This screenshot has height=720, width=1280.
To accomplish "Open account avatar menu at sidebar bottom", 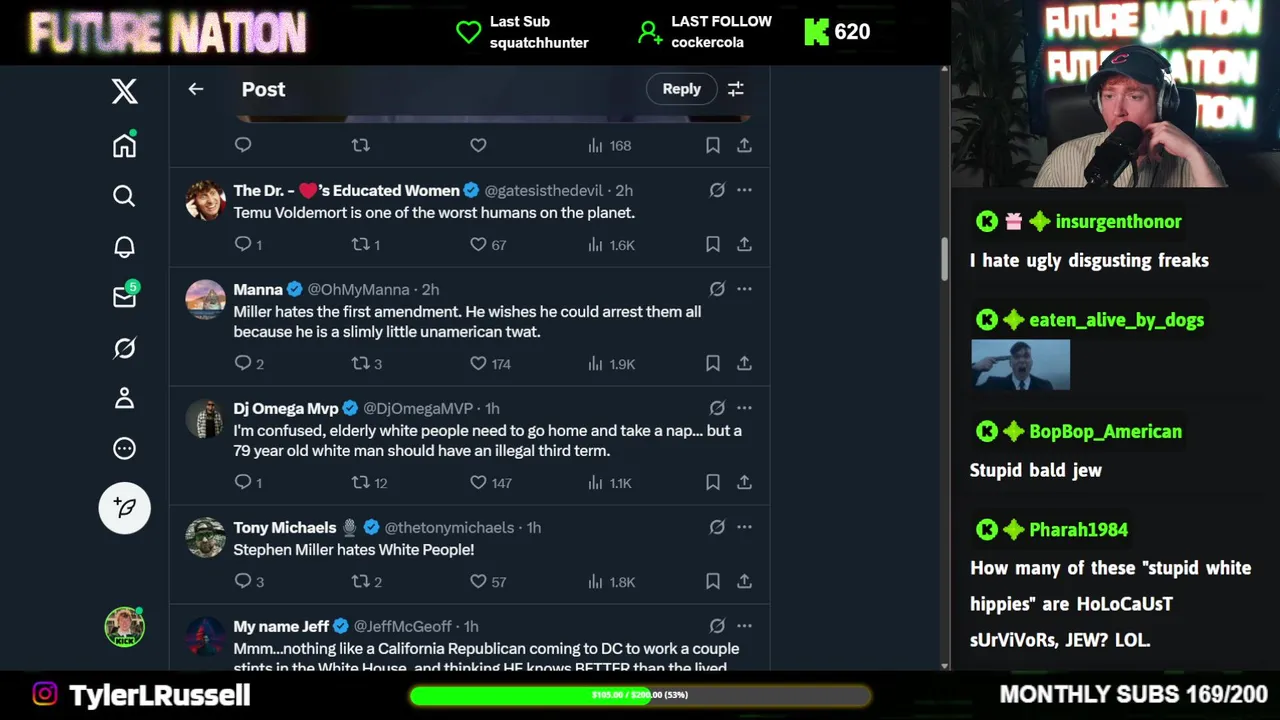I will pos(125,627).
